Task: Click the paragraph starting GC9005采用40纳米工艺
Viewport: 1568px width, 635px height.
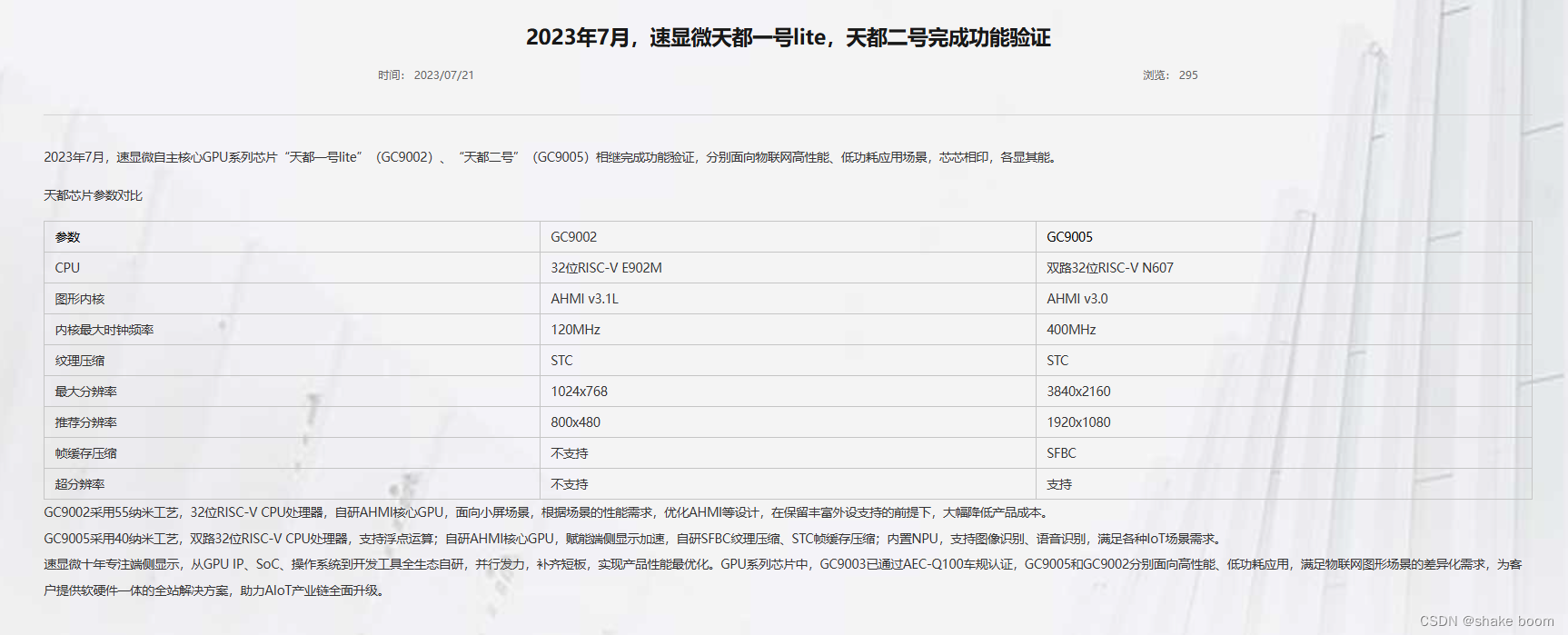Action: pyautogui.click(x=634, y=539)
